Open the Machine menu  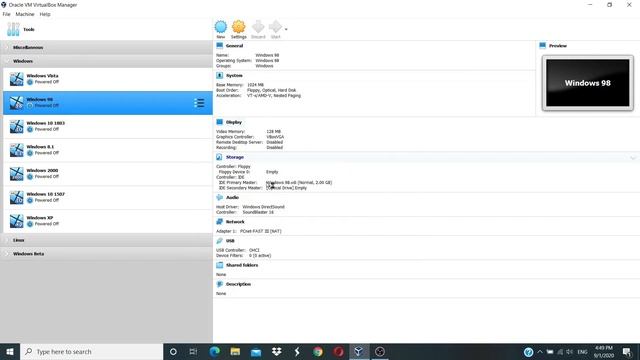click(25, 14)
